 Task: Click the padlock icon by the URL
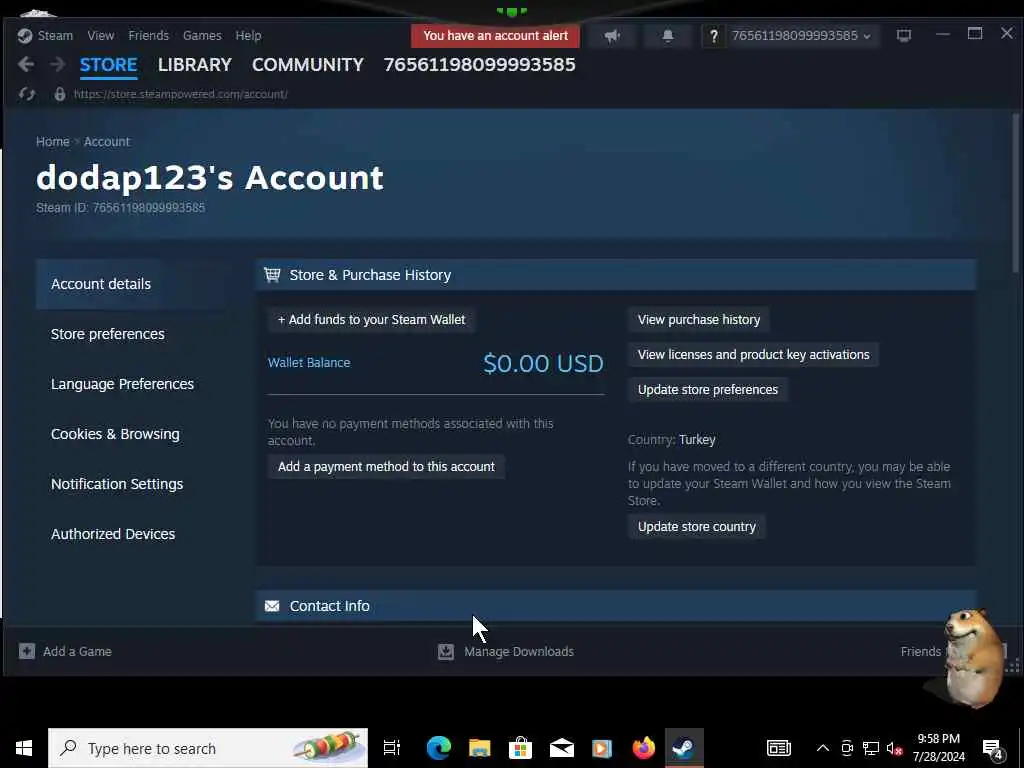pyautogui.click(x=59, y=94)
